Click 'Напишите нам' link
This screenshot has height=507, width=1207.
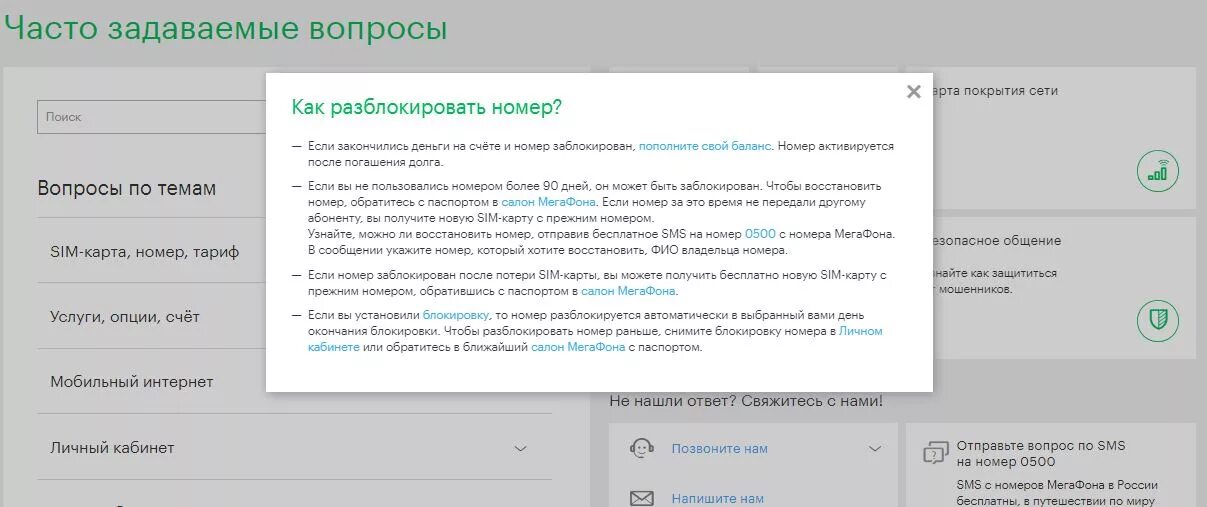click(718, 498)
